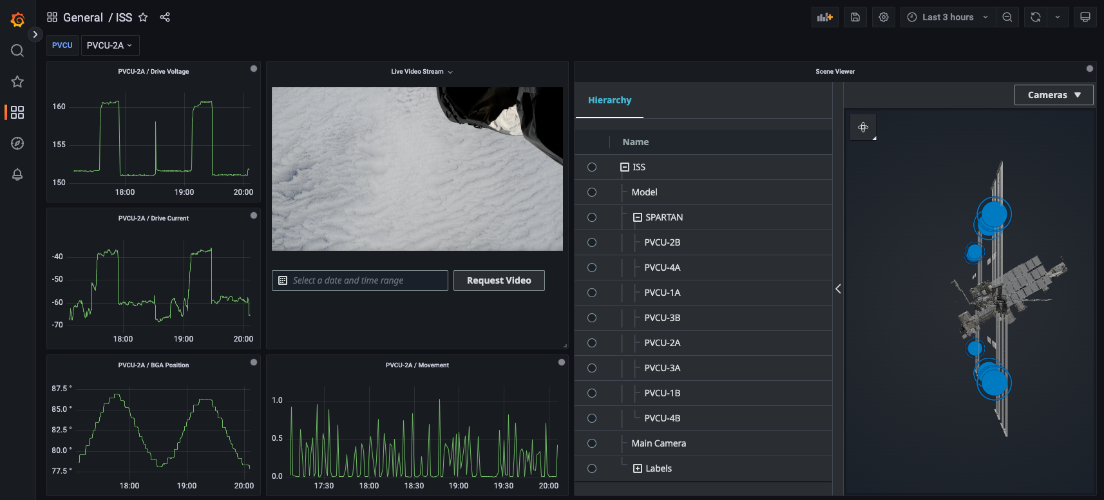Click the BGA Position panel status dot
This screenshot has height=500, width=1104.
(x=253, y=362)
